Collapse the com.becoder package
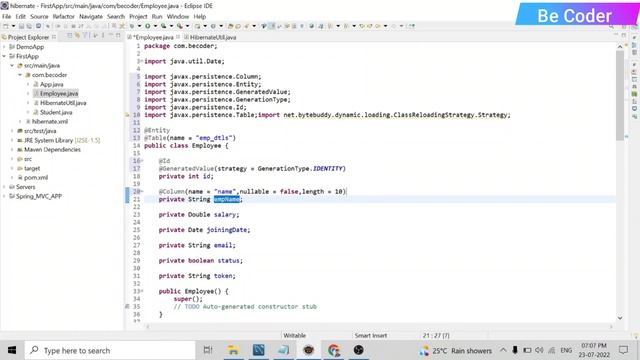 pos(20,75)
